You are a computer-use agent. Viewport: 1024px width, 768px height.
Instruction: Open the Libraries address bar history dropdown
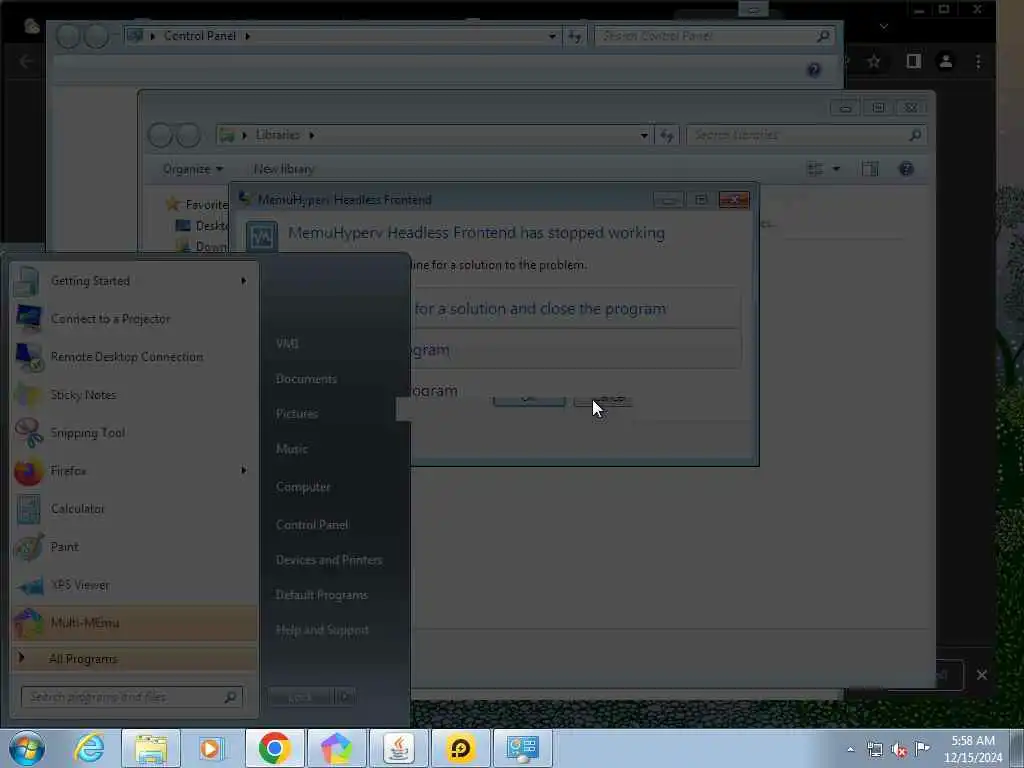click(x=644, y=135)
